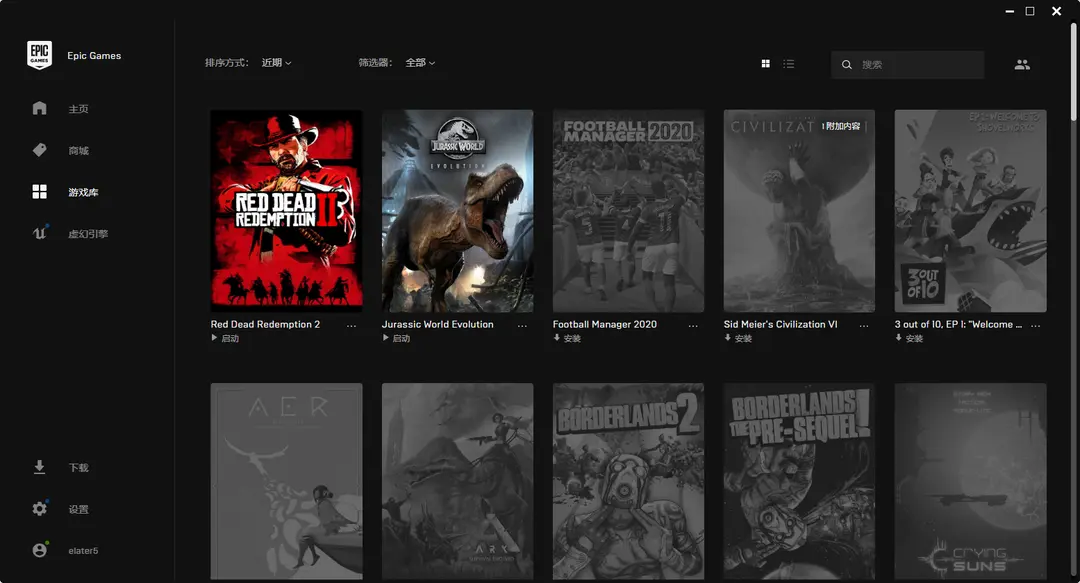Screen dimensions: 1080x583
Task: Maximize the Epic Games launcher window
Action: (1030, 11)
